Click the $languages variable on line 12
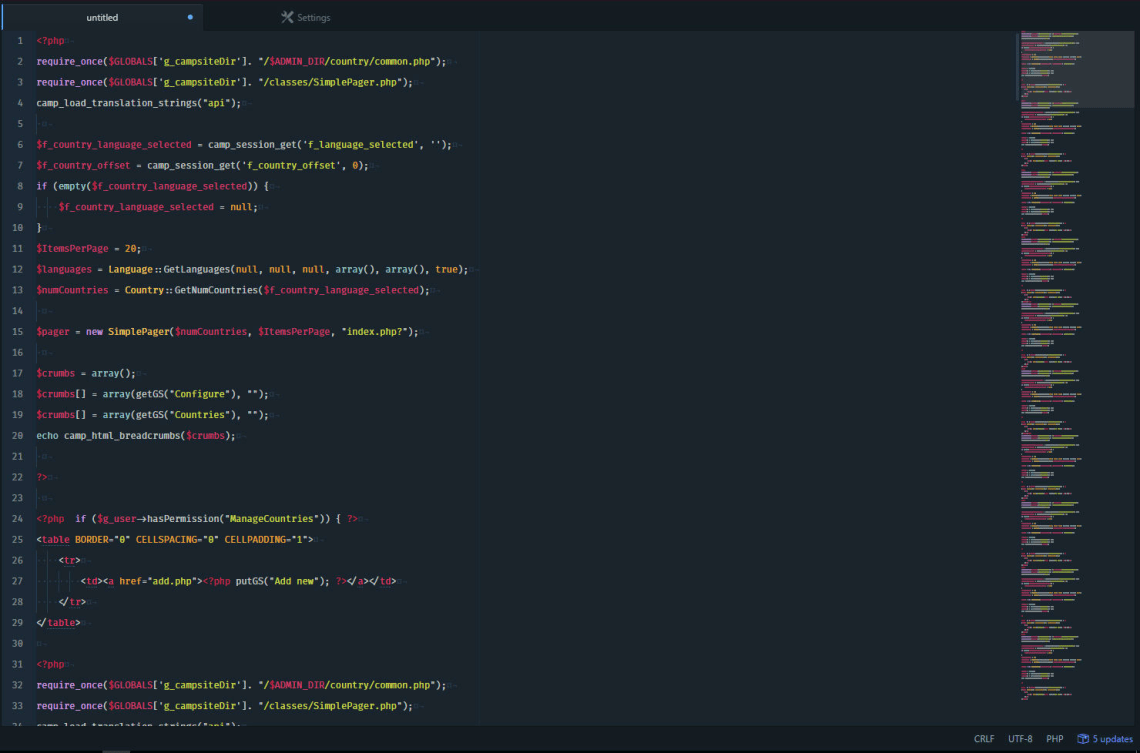Viewport: 1140px width, 753px height. pos(64,269)
